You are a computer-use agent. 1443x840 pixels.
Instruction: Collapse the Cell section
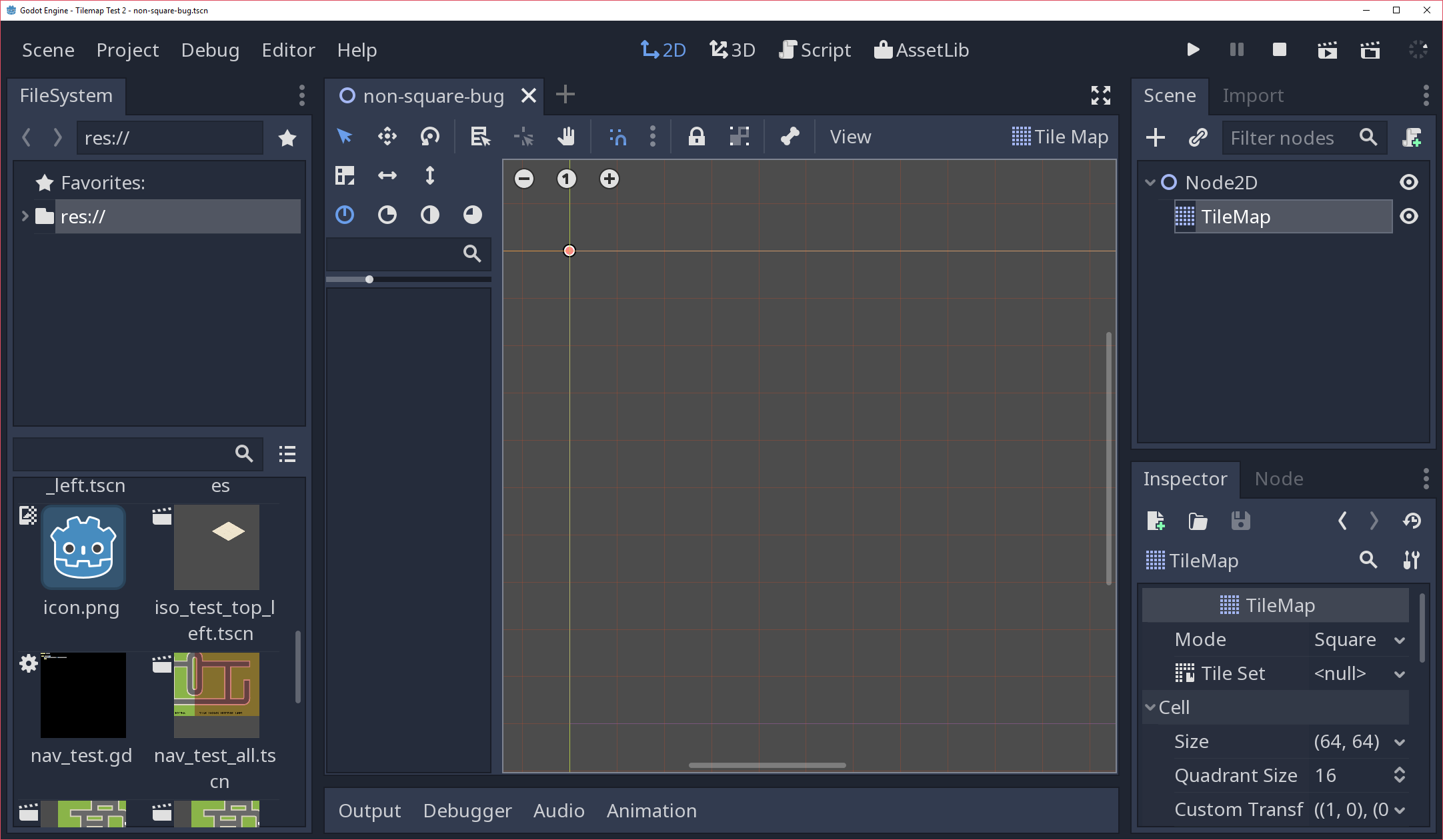[x=1151, y=707]
